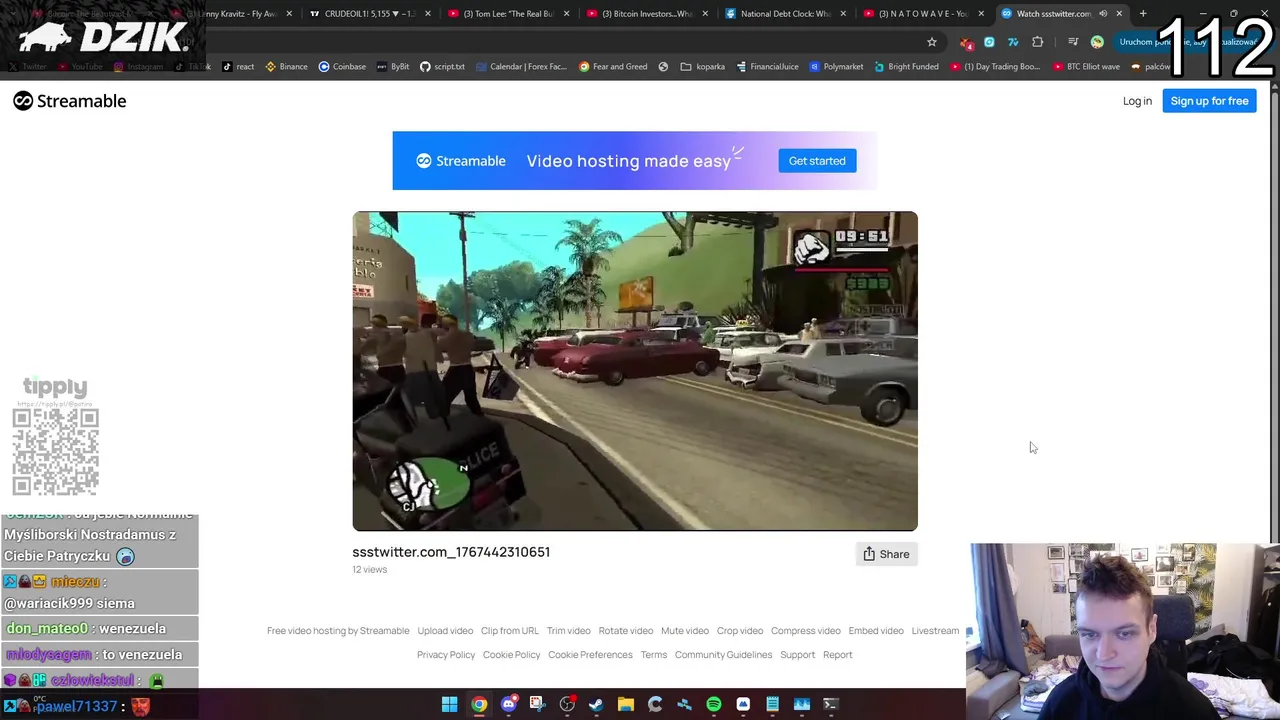1280x720 pixels.
Task: Open Clip from URL footer link
Action: (x=510, y=631)
